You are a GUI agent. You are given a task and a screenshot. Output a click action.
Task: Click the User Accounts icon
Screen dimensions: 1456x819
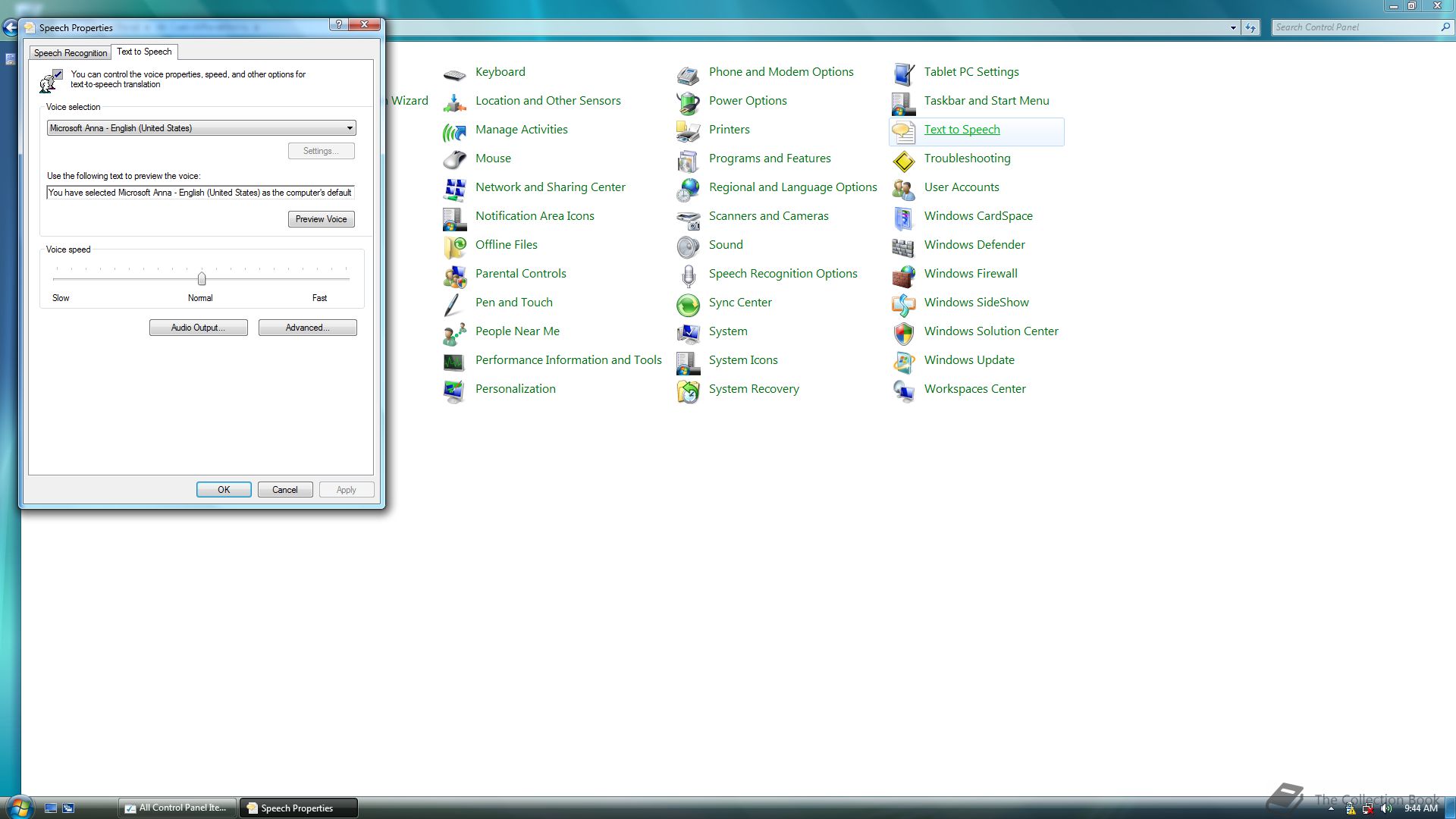(x=903, y=189)
